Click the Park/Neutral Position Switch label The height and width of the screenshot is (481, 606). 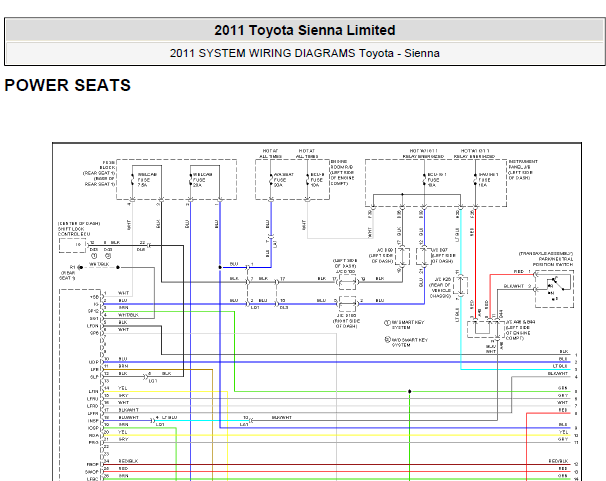coord(553,262)
